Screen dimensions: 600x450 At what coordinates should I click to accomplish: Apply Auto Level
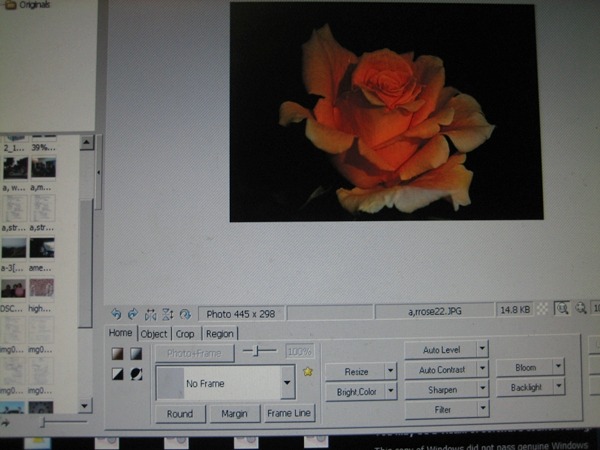click(441, 350)
